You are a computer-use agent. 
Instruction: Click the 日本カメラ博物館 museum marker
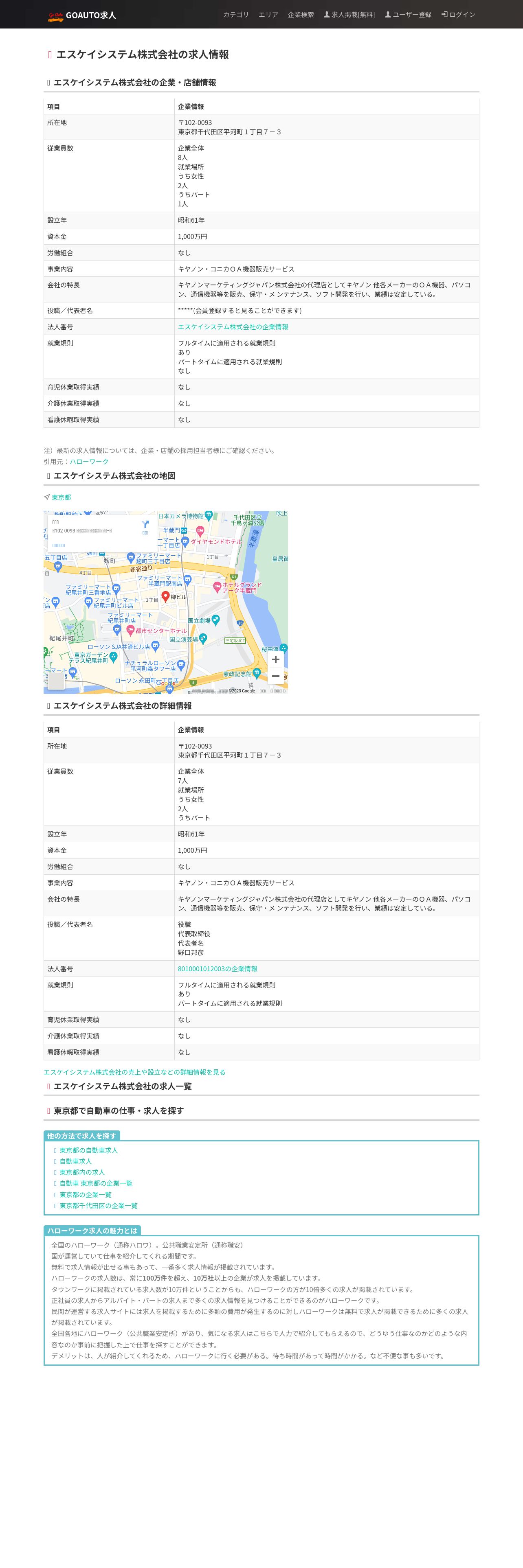click(x=209, y=515)
